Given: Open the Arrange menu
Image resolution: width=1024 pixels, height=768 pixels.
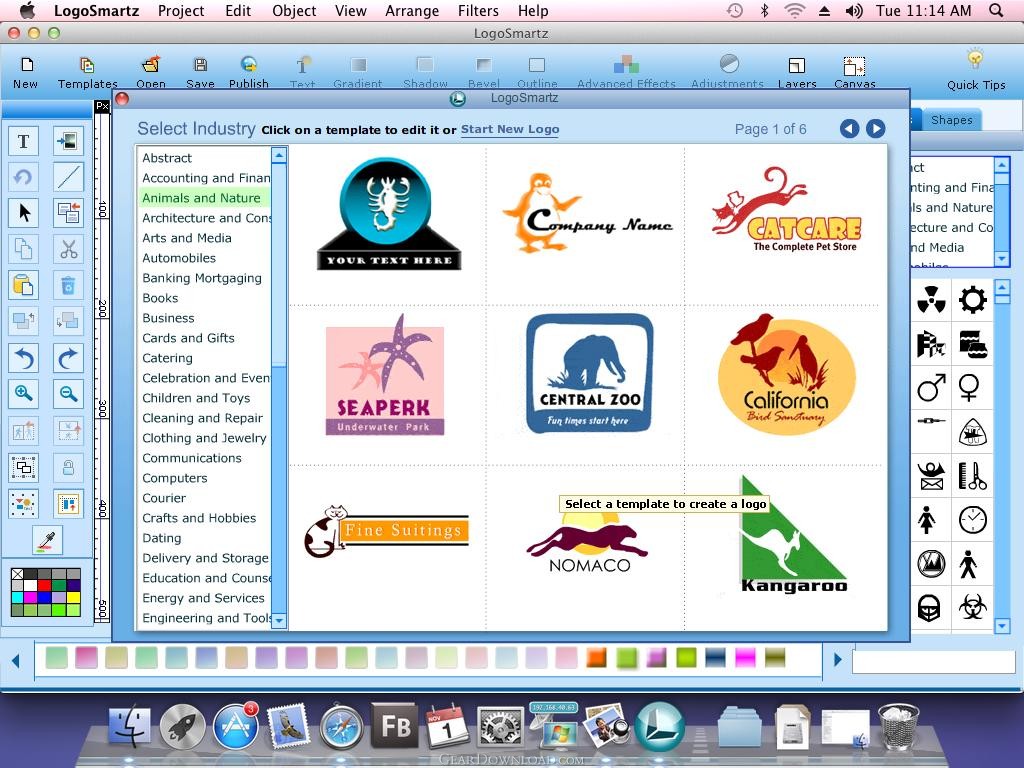Looking at the screenshot, I should (x=412, y=10).
